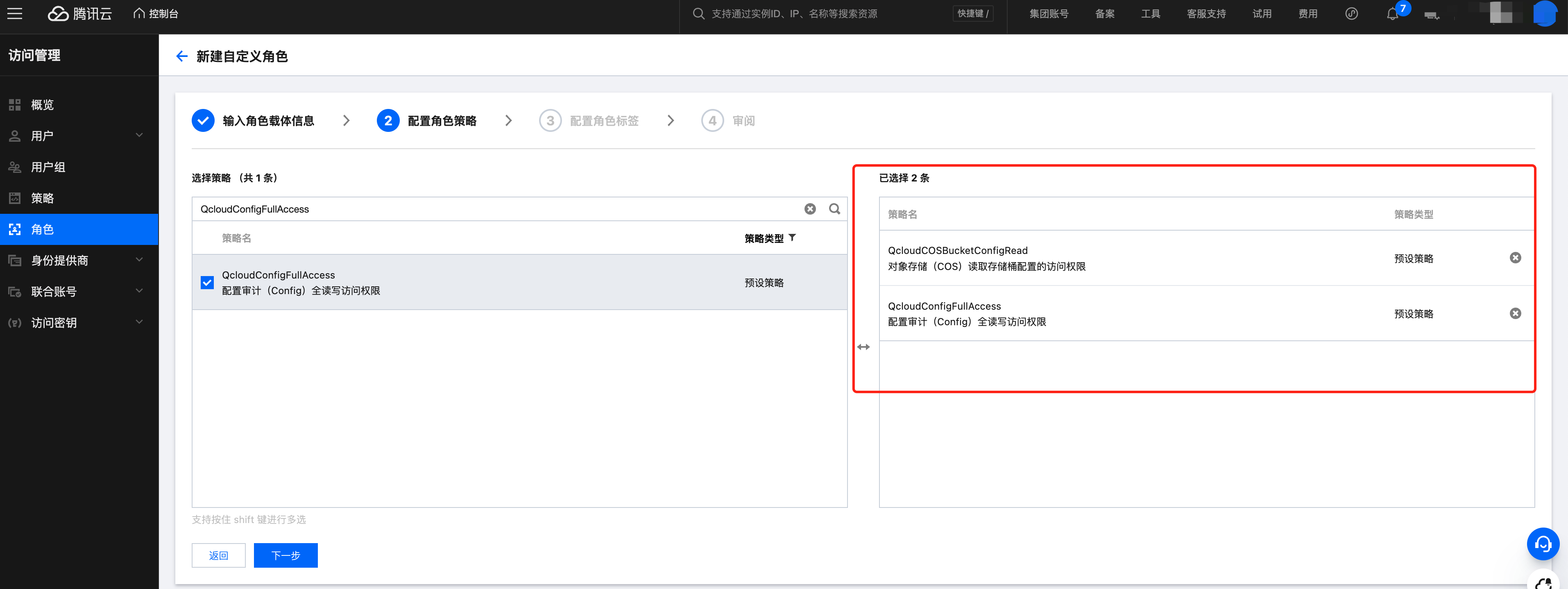Image resolution: width=1568 pixels, height=589 pixels.
Task: Click the Tencent Cloud logo
Action: tap(80, 14)
